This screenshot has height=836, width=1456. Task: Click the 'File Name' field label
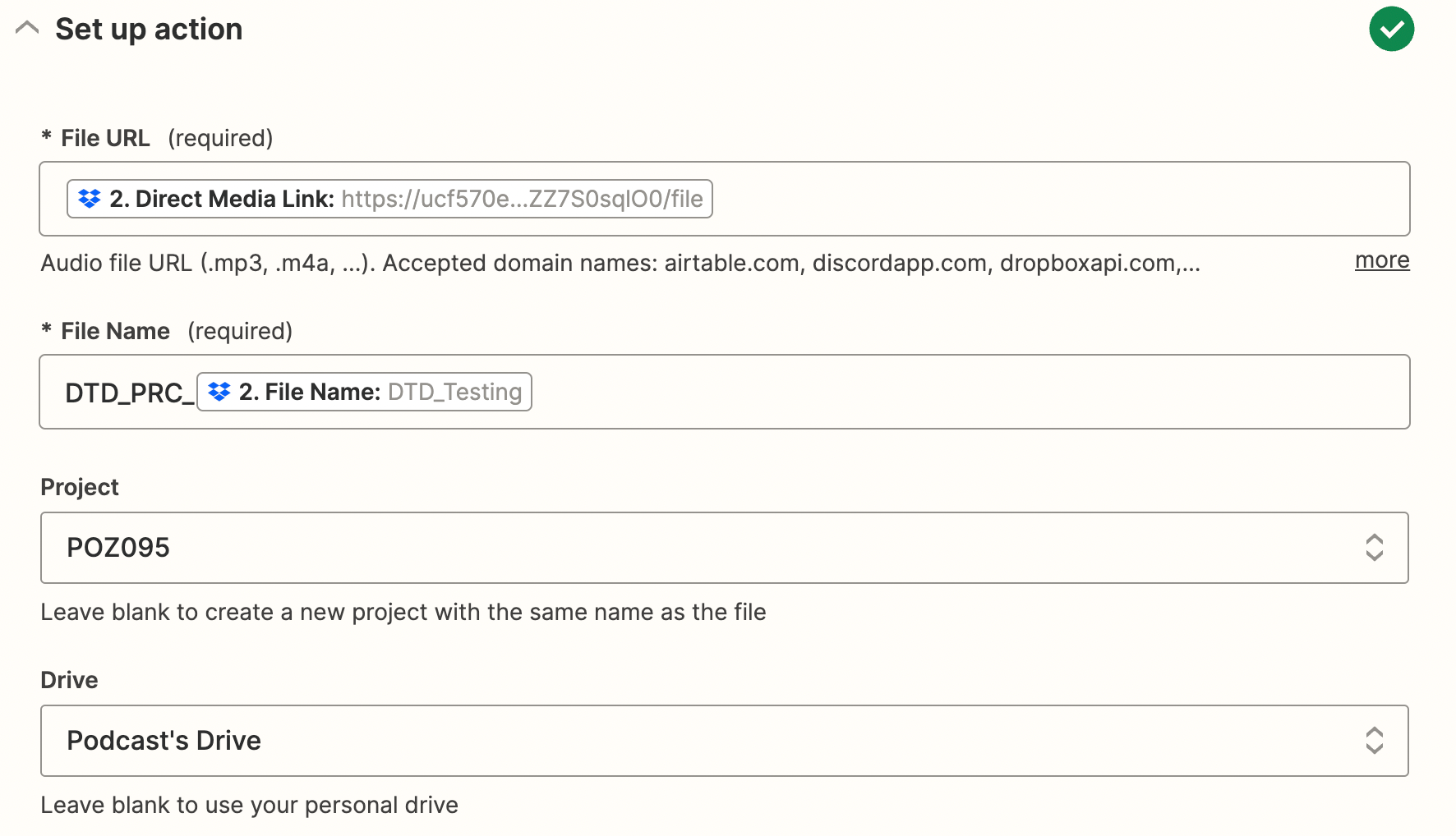[115, 331]
